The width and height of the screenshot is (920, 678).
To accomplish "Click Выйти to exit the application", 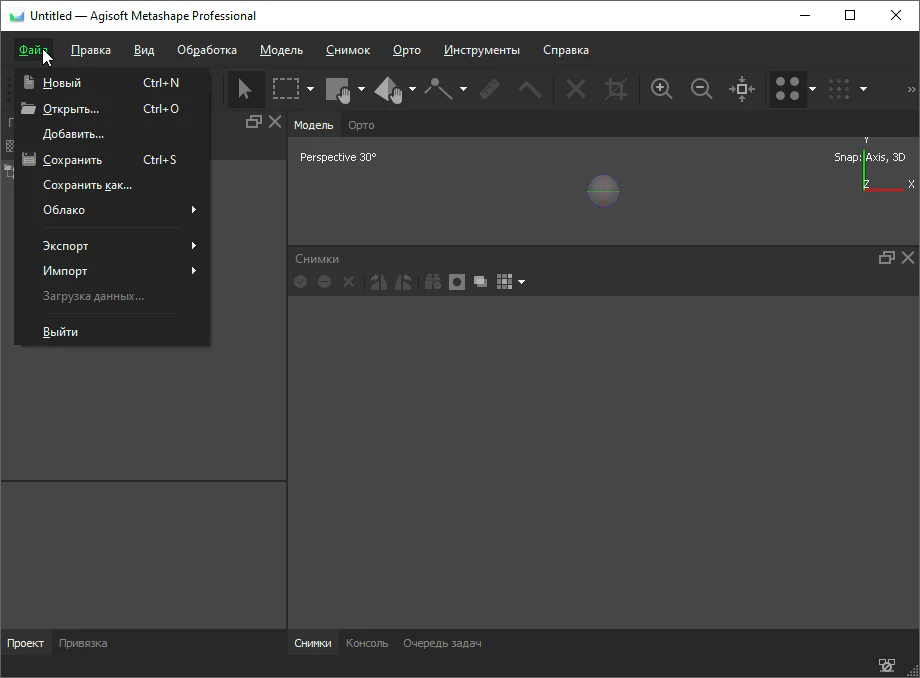I will pyautogui.click(x=60, y=332).
